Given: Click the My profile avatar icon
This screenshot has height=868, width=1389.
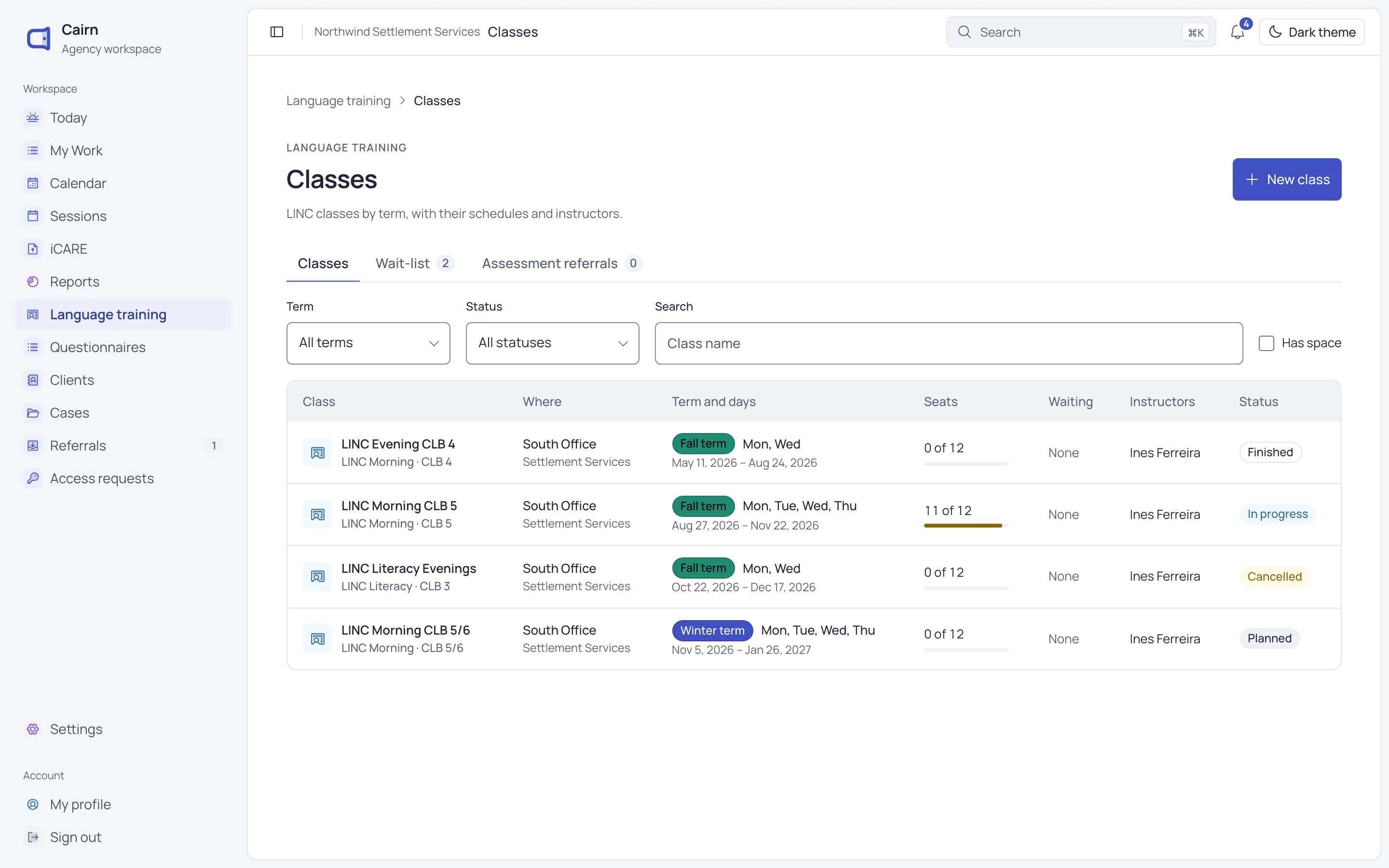Looking at the screenshot, I should 33,804.
